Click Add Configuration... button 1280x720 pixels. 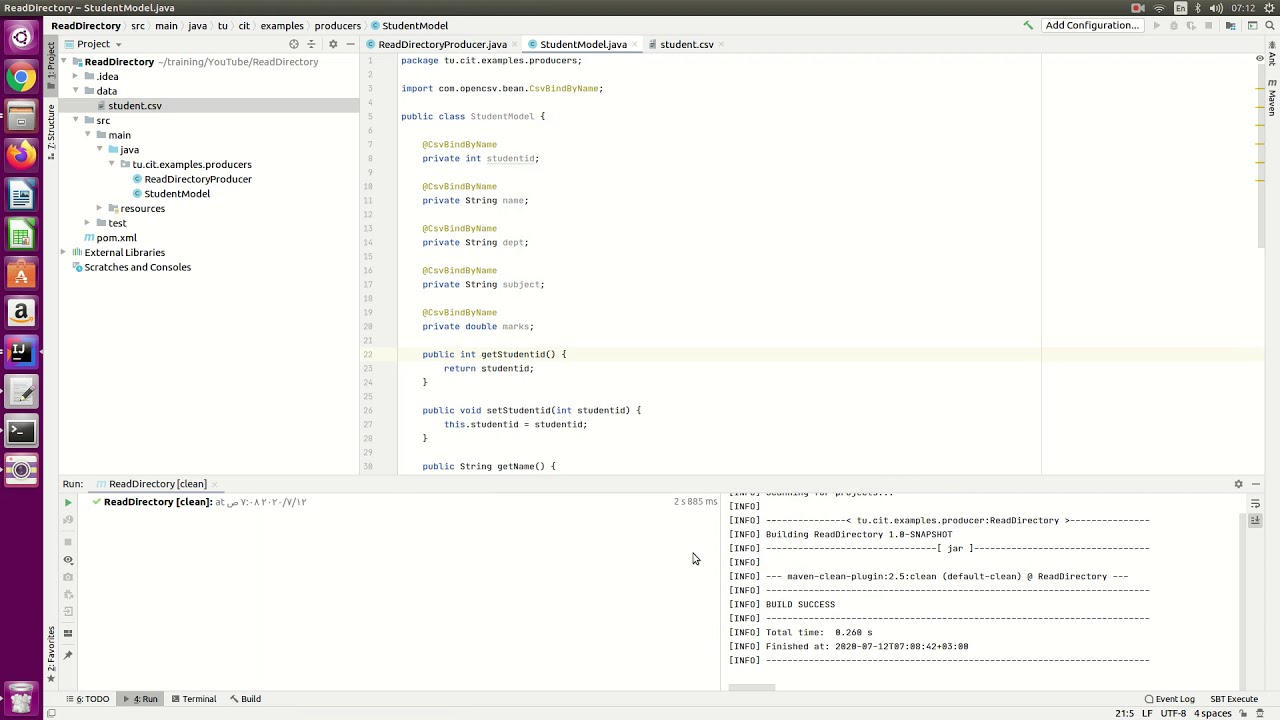point(1092,25)
